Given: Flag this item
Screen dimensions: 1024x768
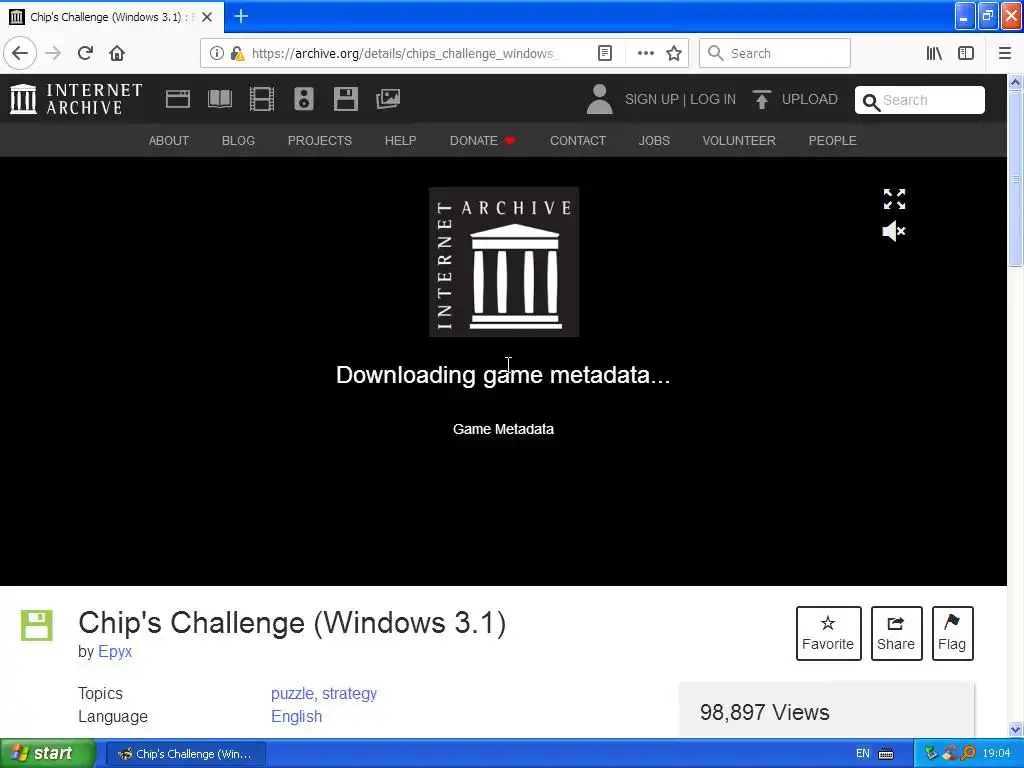Looking at the screenshot, I should pos(952,633).
